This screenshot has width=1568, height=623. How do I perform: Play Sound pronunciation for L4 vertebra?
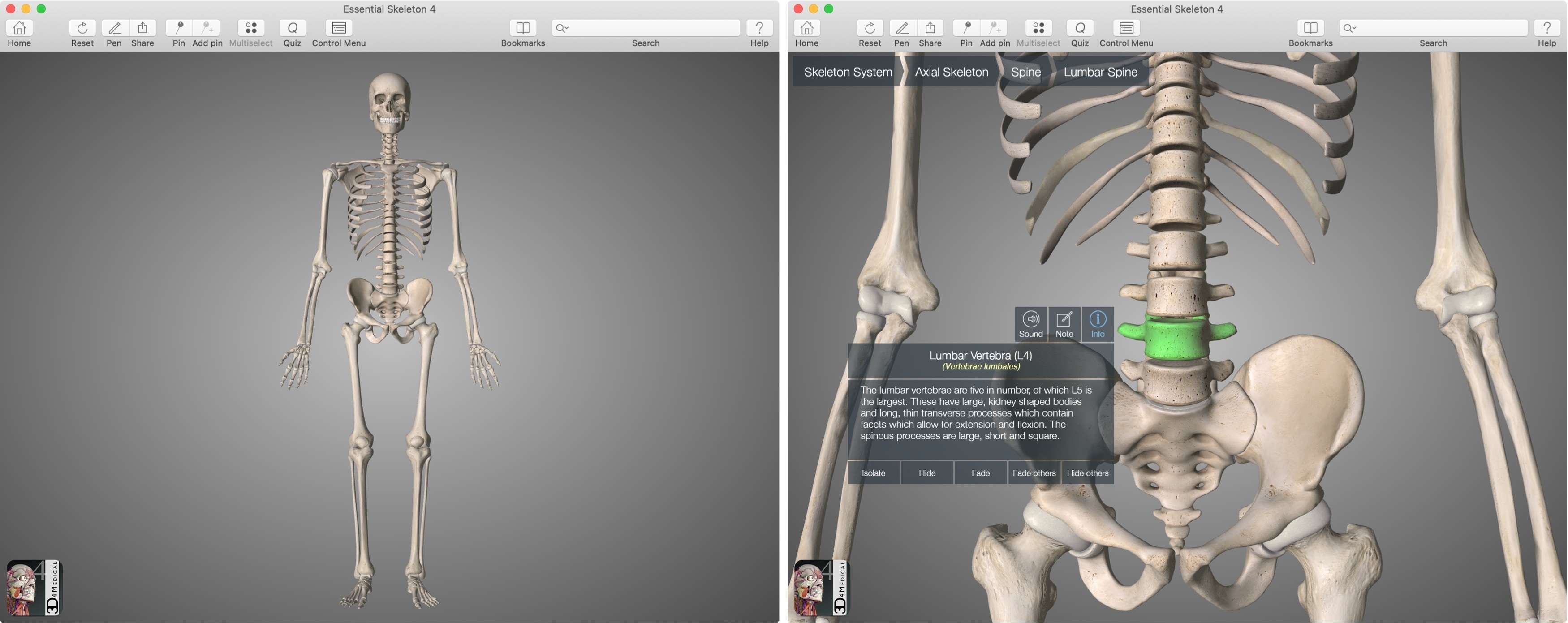tap(1030, 324)
